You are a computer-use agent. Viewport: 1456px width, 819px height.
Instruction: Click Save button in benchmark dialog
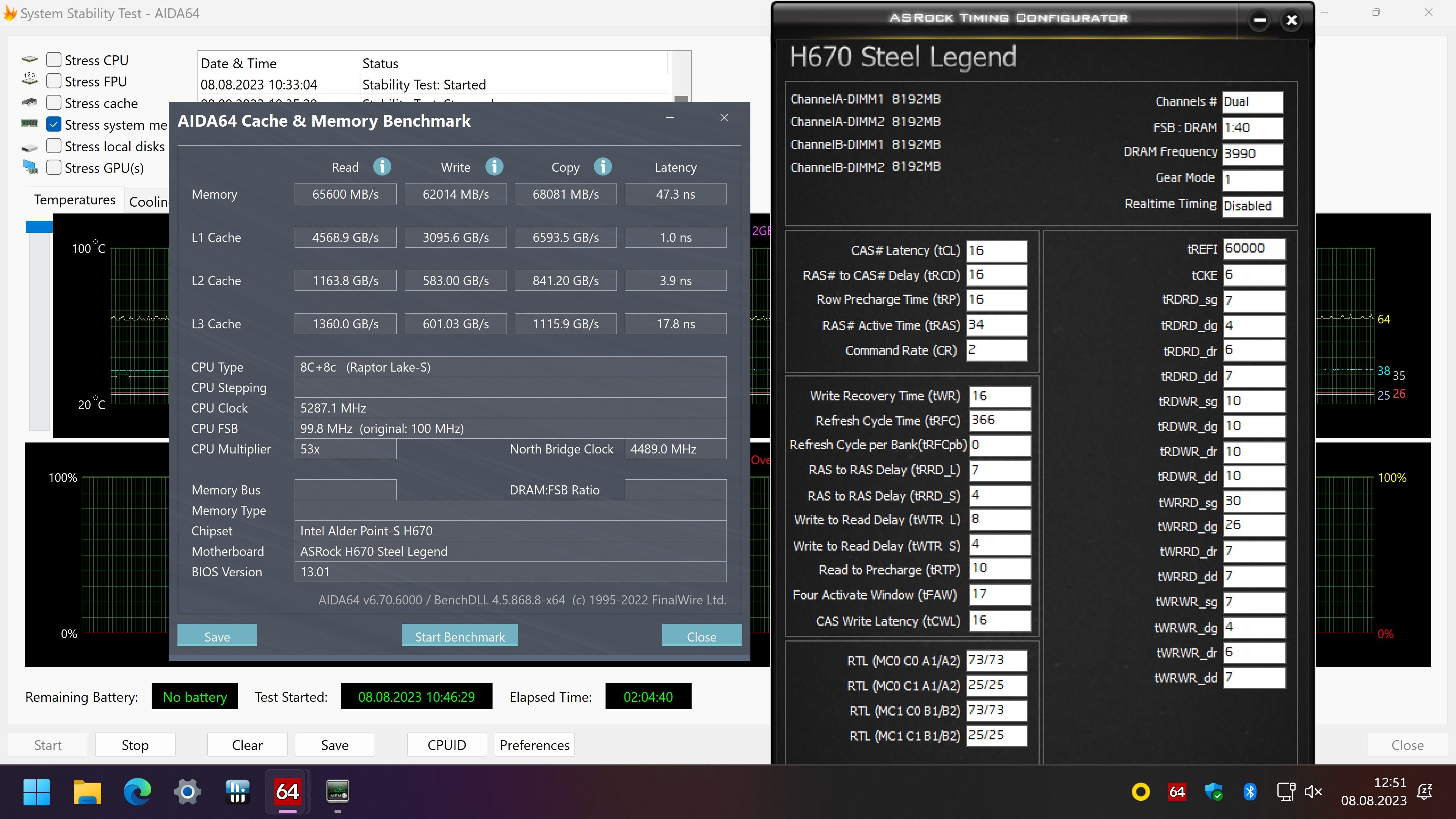[217, 635]
